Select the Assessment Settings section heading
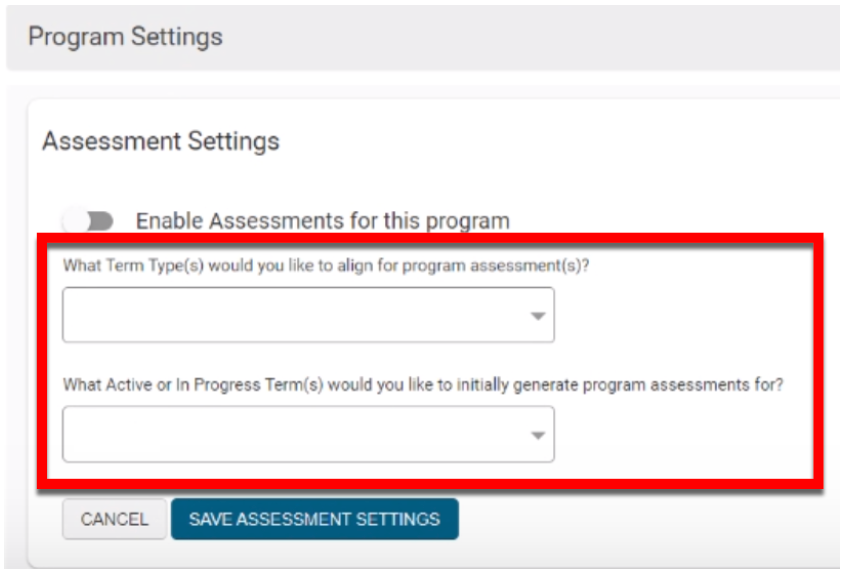Image resolution: width=842 pixels, height=570 pixels. coord(160,141)
